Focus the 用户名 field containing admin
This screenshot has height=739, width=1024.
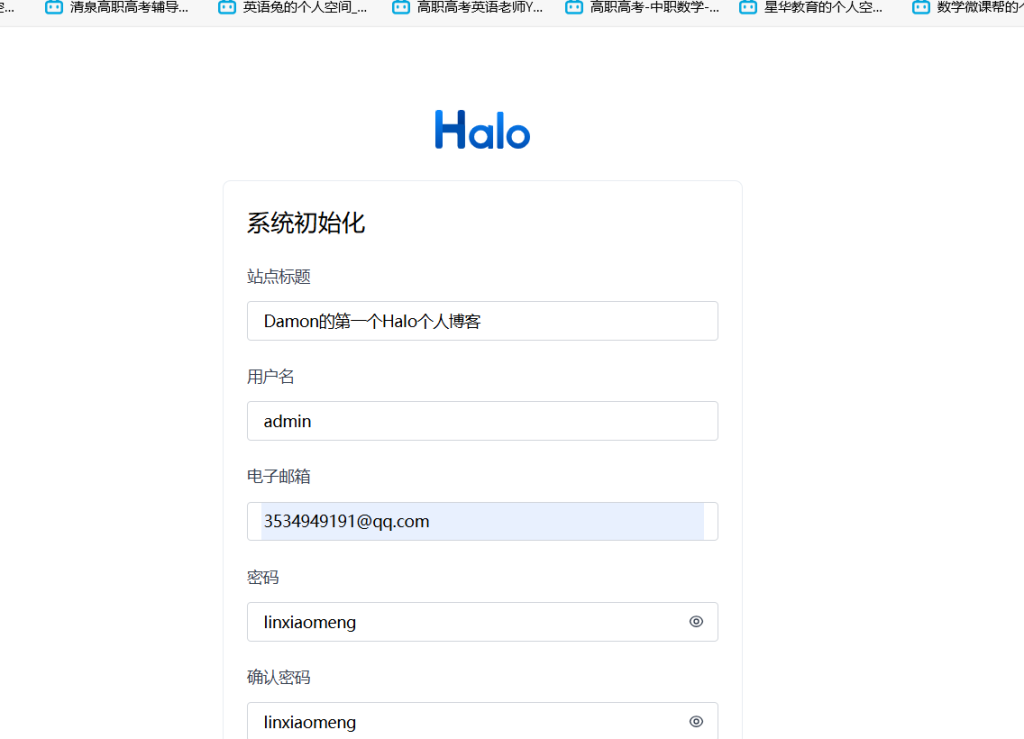point(482,421)
